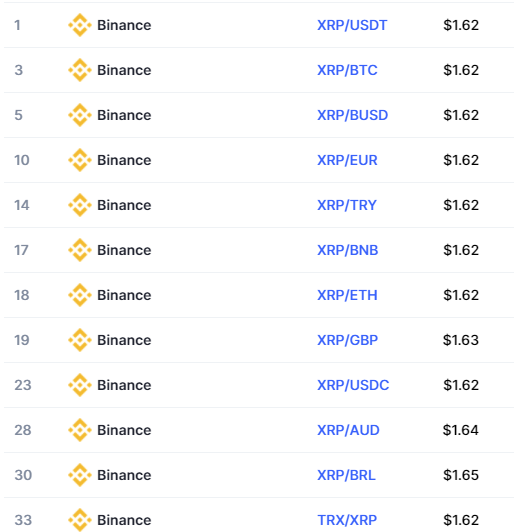Open the XRP/GBP pair link
This screenshot has height=532, width=514.
[347, 340]
